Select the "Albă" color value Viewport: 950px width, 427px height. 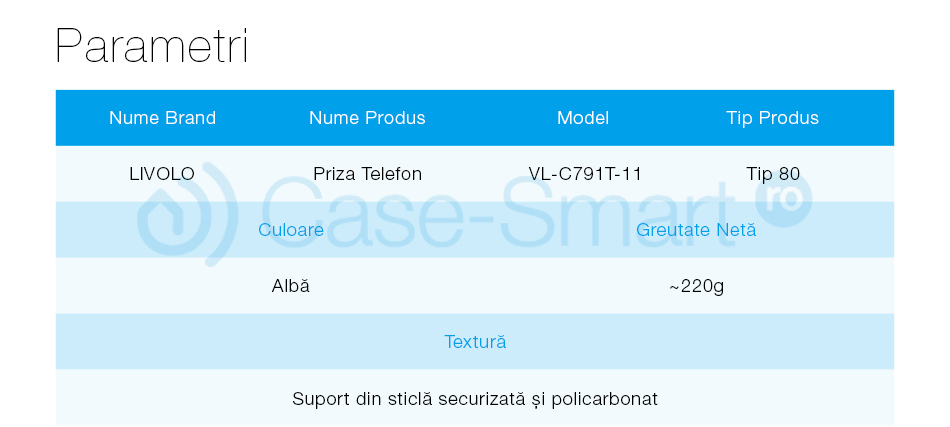point(290,286)
